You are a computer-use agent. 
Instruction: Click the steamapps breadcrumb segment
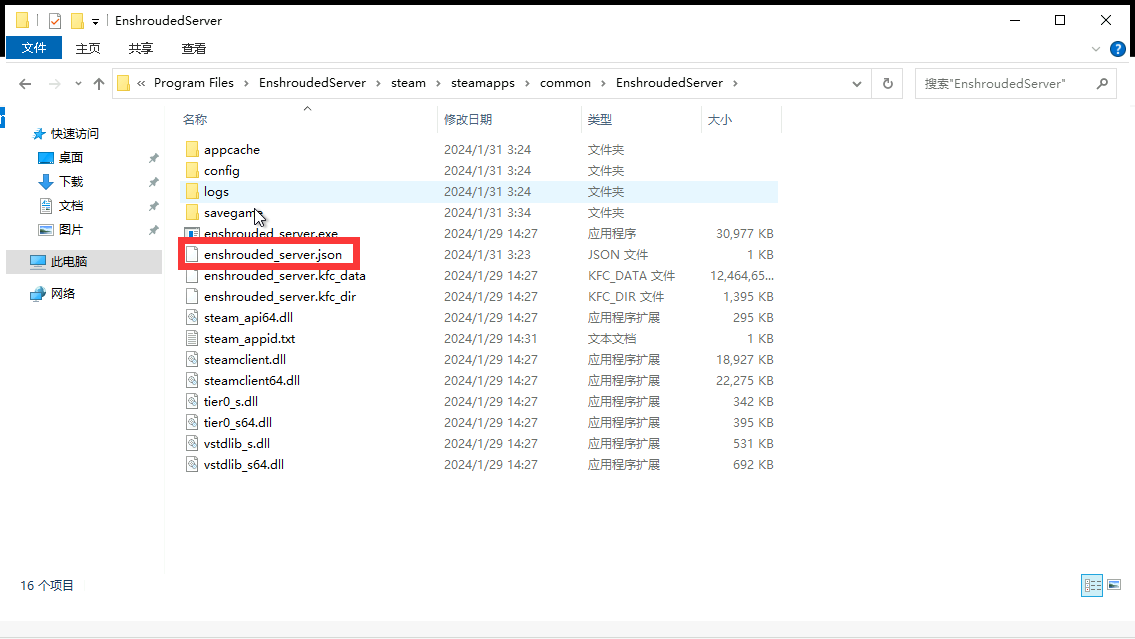coord(483,83)
